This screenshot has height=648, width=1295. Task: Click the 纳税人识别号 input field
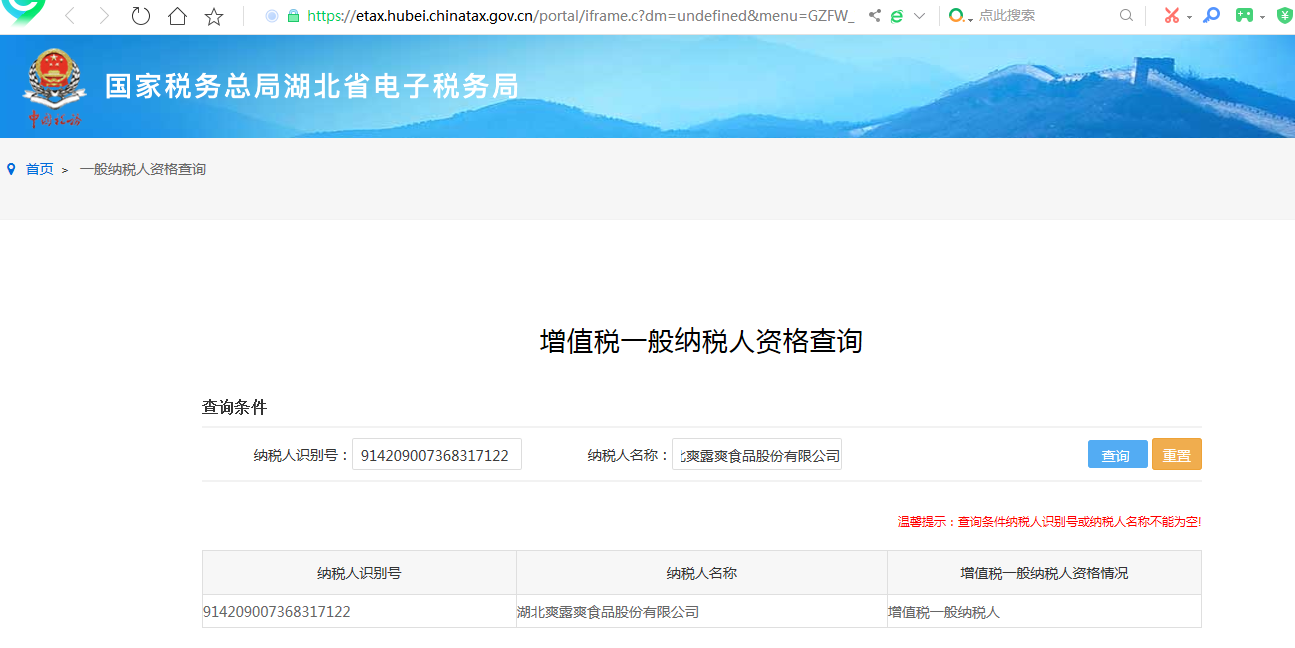click(x=436, y=455)
